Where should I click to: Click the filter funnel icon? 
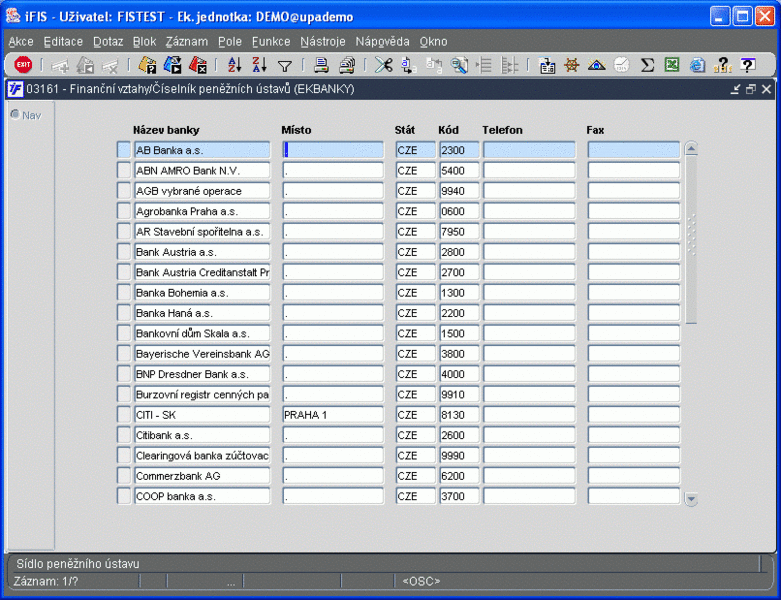pyautogui.click(x=285, y=66)
